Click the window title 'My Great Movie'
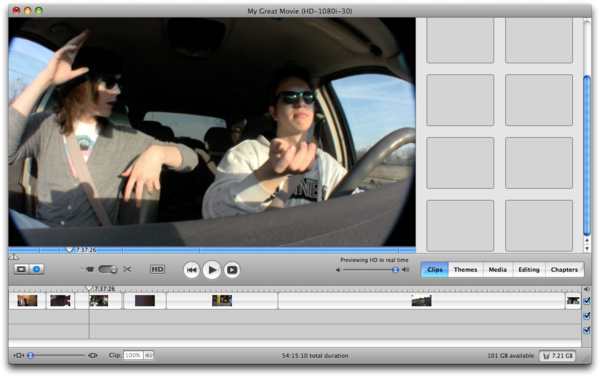Image resolution: width=600 pixels, height=377 pixels. click(x=300, y=11)
